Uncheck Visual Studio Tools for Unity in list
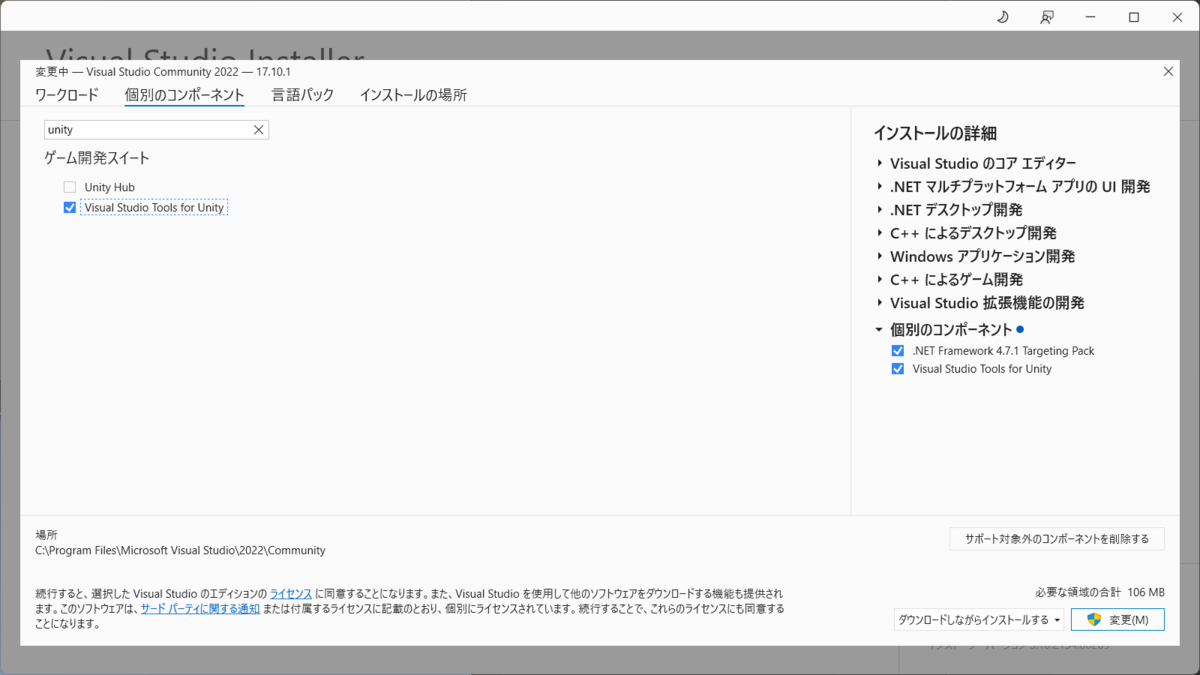The width and height of the screenshot is (1200, 675). click(70, 208)
